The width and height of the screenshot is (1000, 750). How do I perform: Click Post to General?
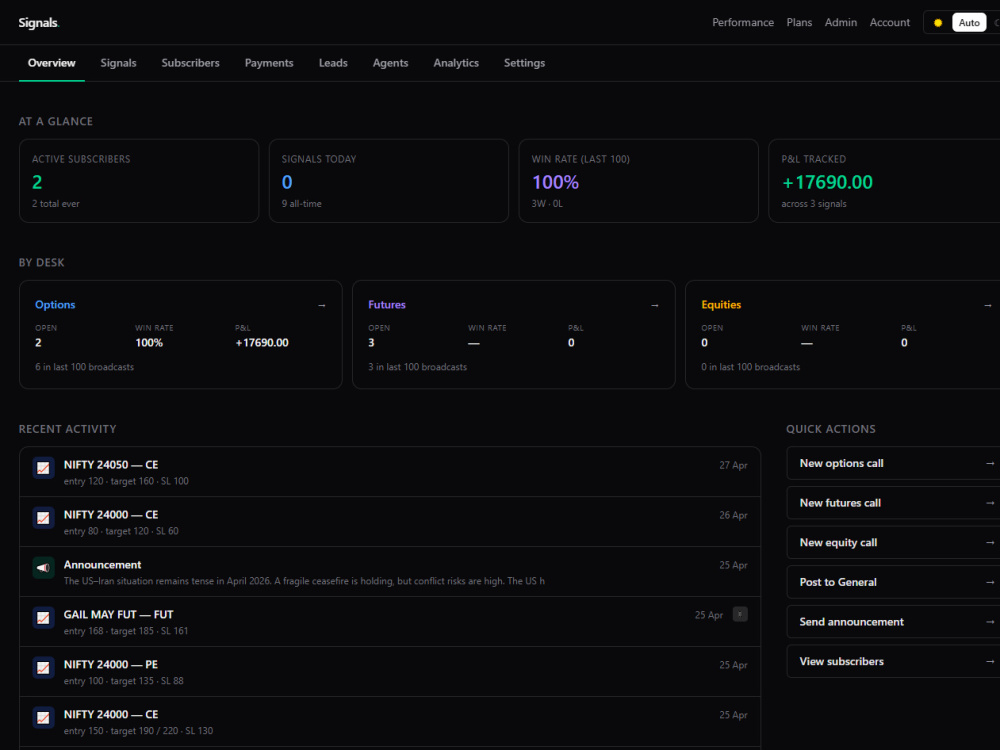[893, 582]
